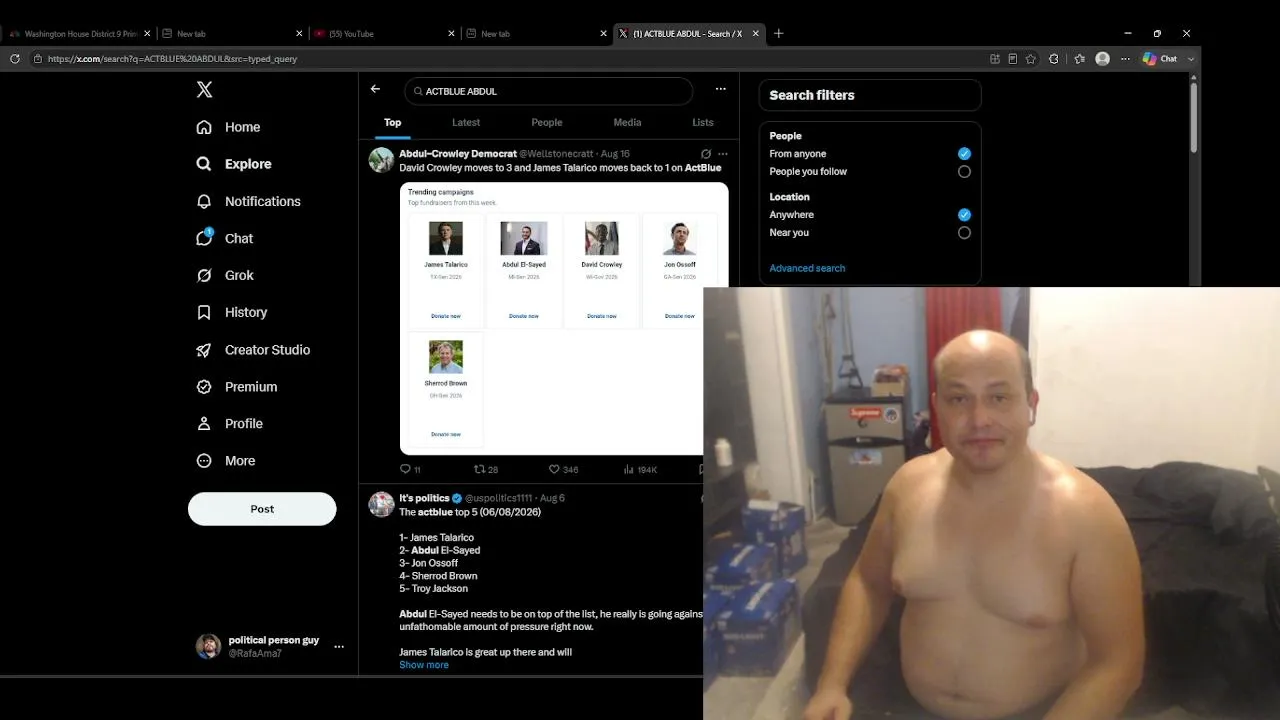1280x720 pixels.
Task: Open the It's politics profile name
Action: click(x=424, y=498)
